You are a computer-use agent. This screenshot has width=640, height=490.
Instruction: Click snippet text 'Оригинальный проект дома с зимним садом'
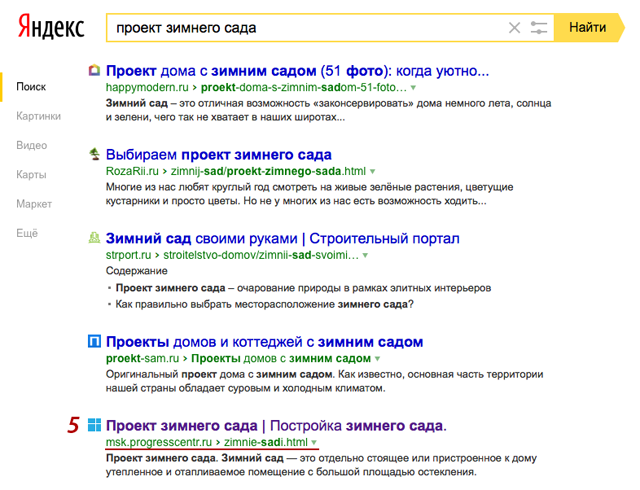pyautogui.click(x=324, y=381)
